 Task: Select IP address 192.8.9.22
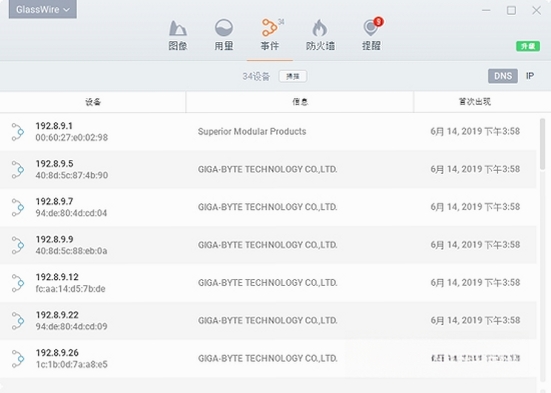tap(57, 315)
